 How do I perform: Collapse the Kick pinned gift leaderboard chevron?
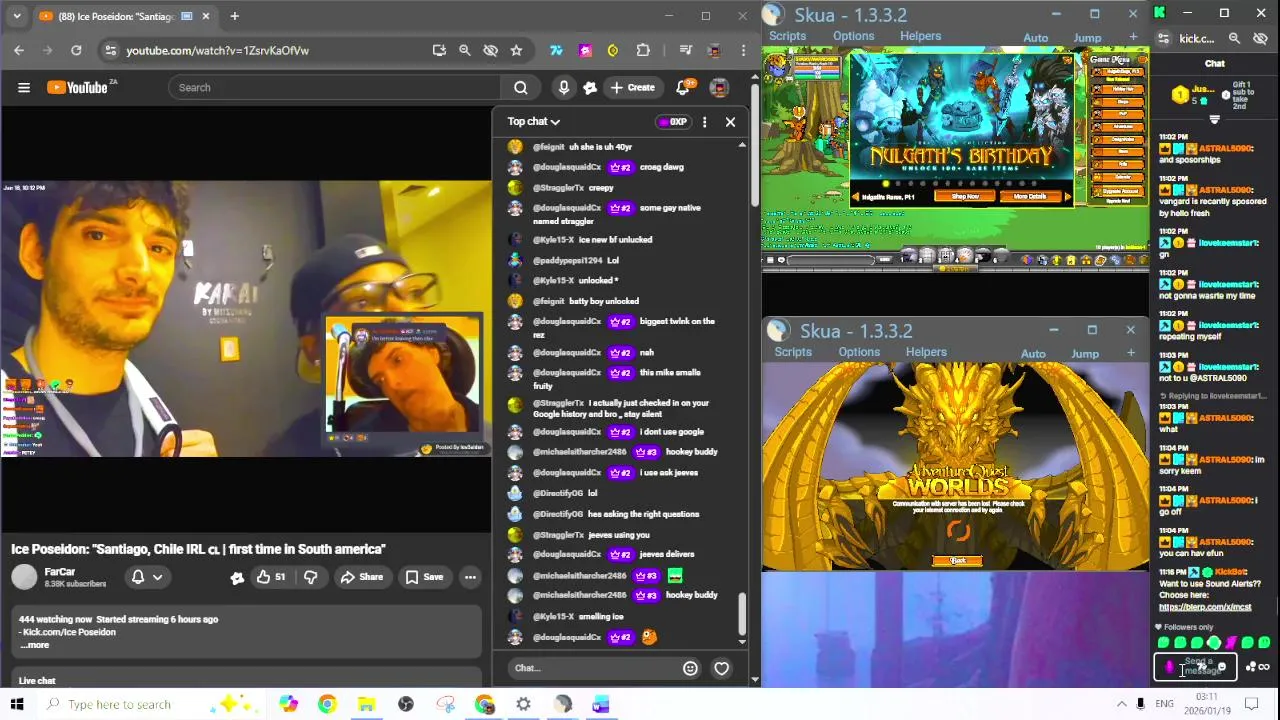pyautogui.click(x=1214, y=120)
